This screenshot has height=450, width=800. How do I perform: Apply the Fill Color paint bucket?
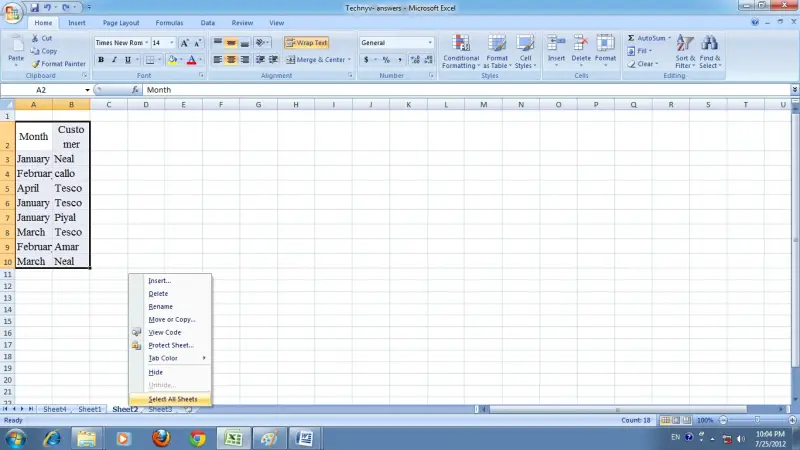coord(172,60)
